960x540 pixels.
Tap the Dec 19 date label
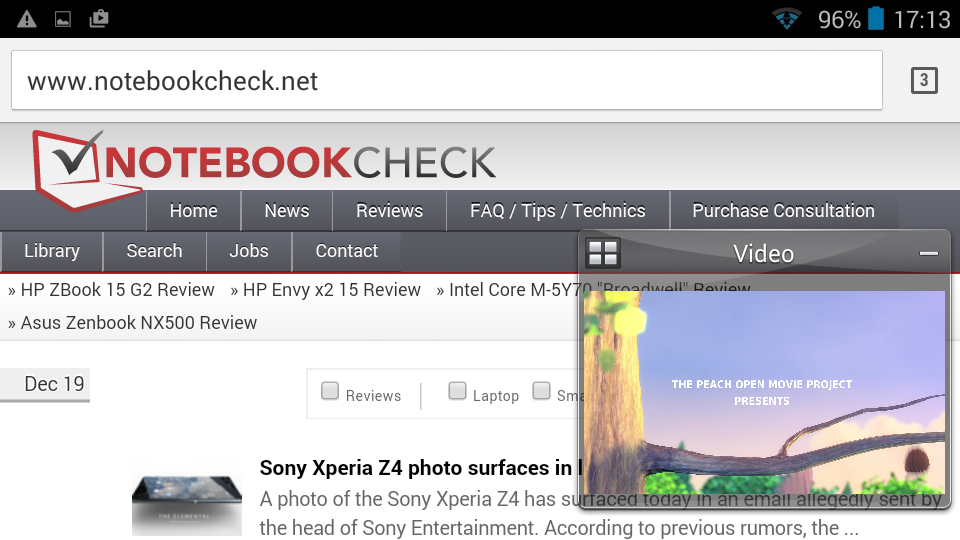click(x=54, y=384)
